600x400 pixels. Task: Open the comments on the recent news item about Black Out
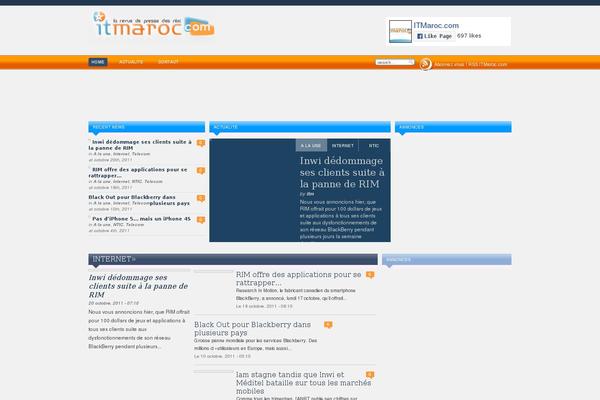pyautogui.click(x=201, y=198)
